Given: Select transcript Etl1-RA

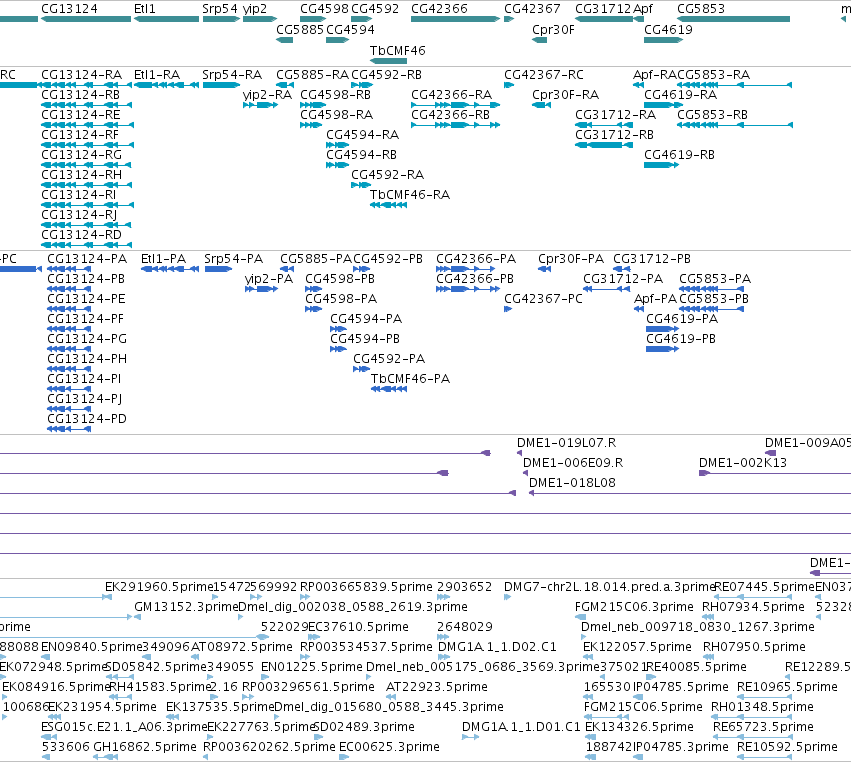Looking at the screenshot, I should pyautogui.click(x=157, y=75).
